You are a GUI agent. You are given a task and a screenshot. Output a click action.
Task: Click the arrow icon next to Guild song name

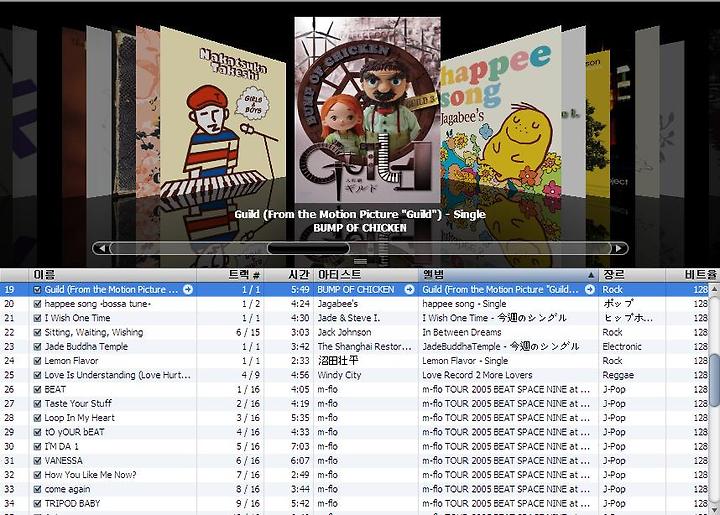[188, 290]
